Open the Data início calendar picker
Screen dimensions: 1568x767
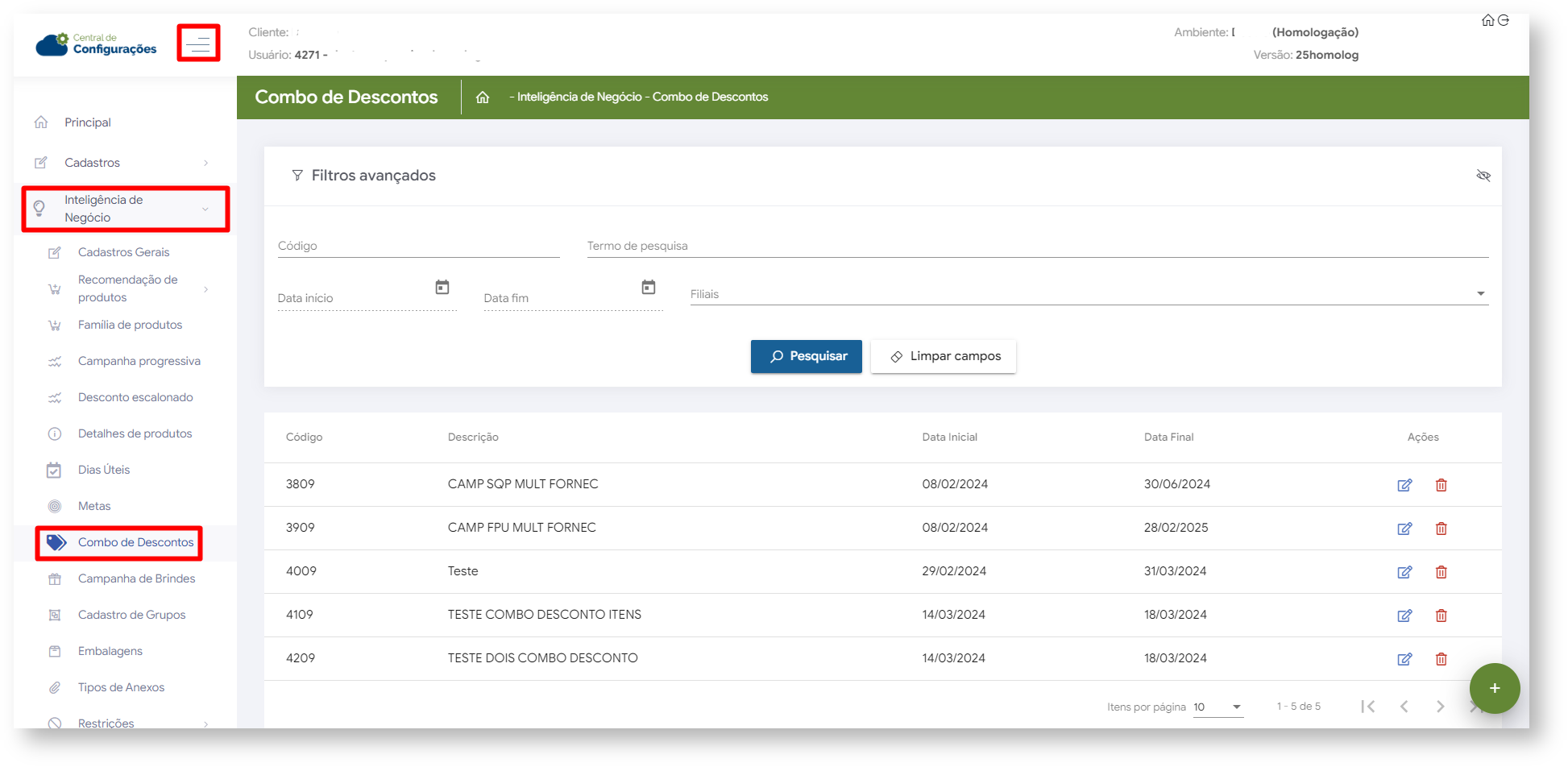[x=442, y=288]
